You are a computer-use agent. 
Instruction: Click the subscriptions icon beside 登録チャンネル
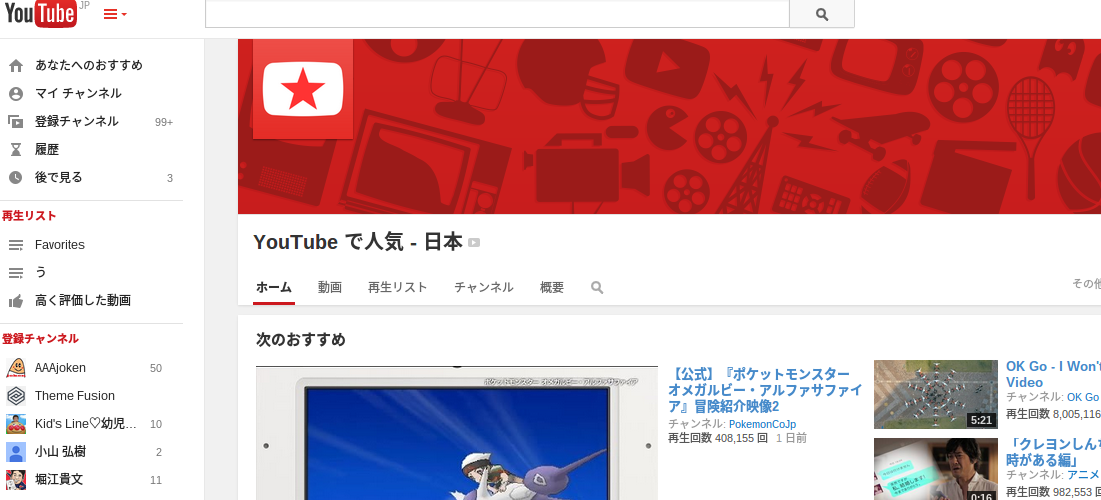tap(15, 121)
